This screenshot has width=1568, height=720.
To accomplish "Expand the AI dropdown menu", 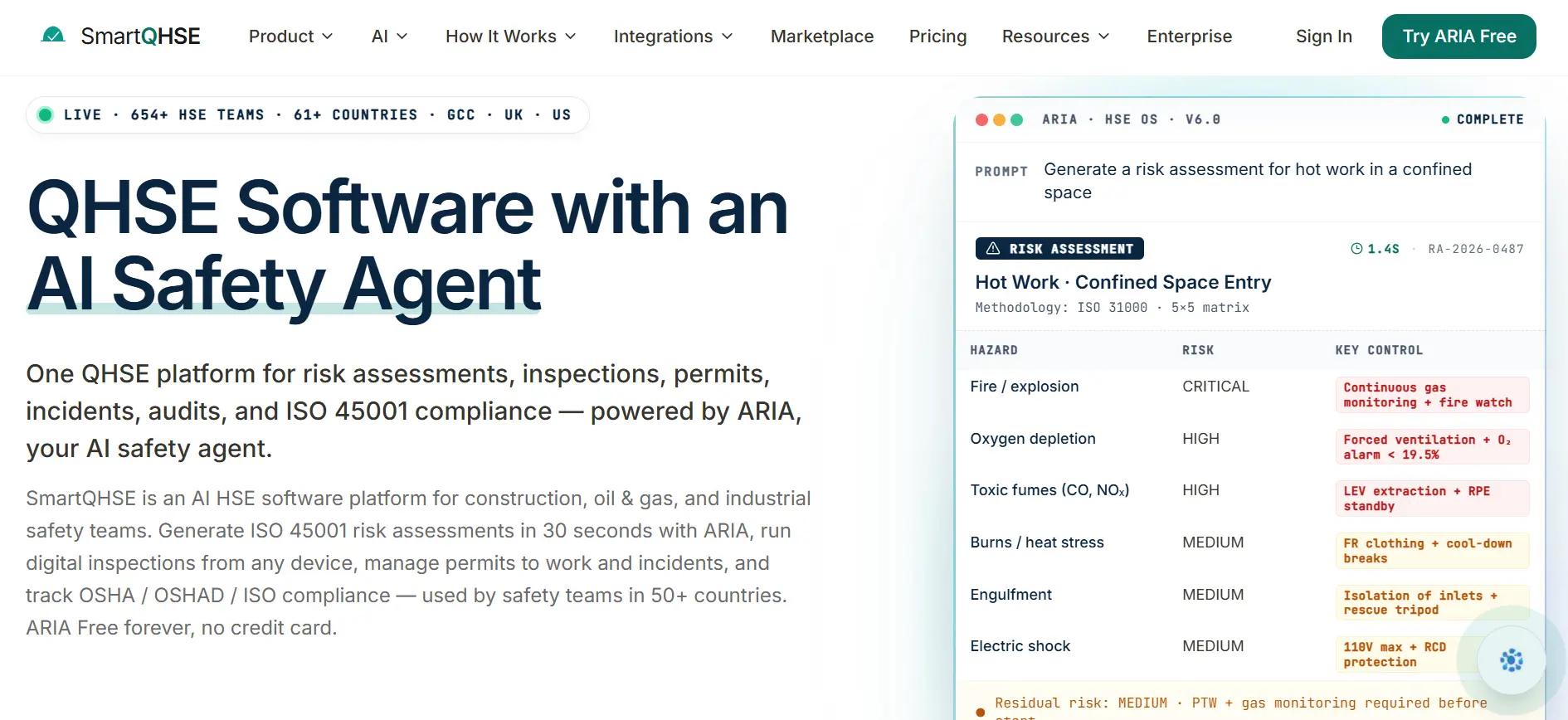I will tap(389, 36).
